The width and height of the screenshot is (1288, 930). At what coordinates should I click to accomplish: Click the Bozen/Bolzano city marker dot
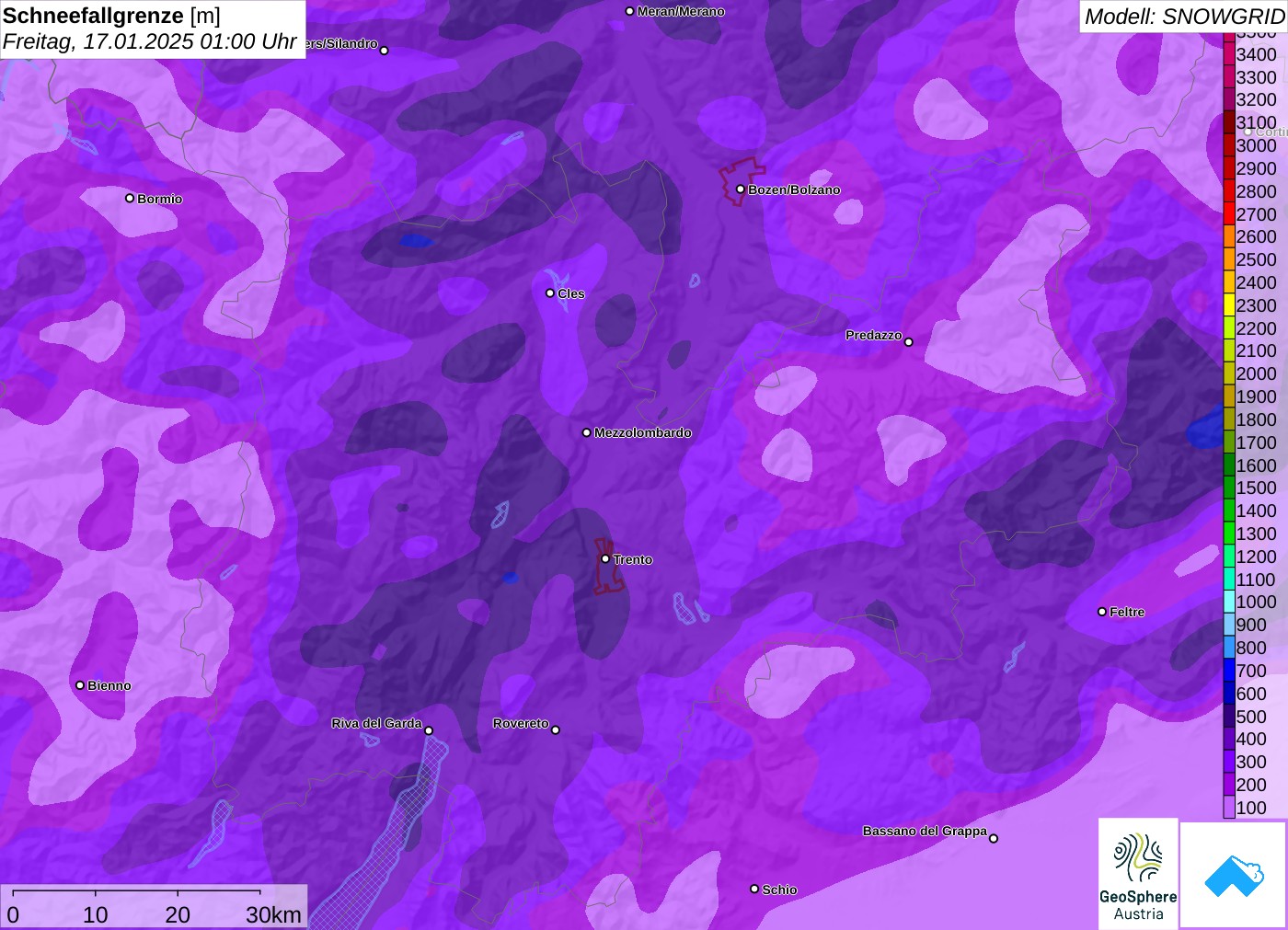point(741,189)
